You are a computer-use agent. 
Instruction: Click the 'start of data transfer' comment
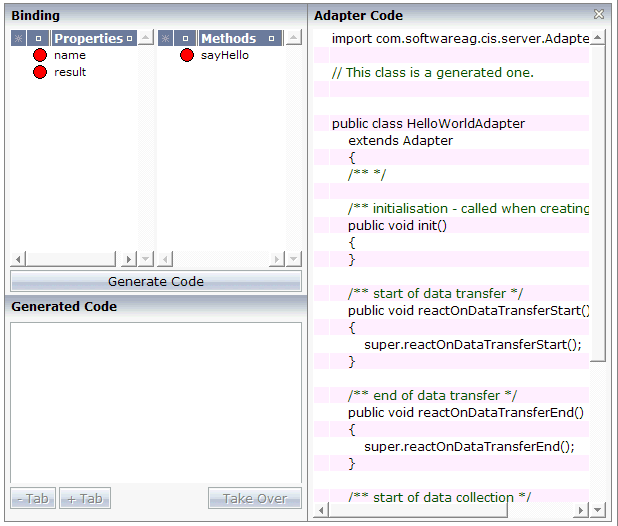tap(435, 294)
